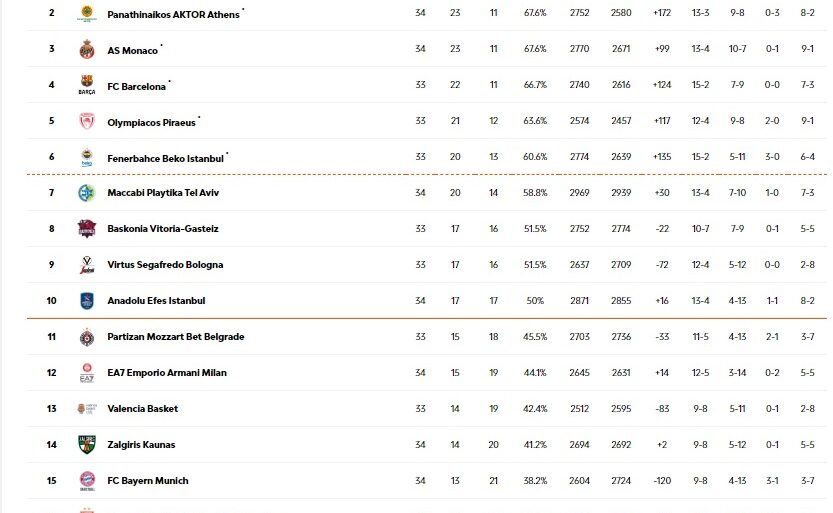Viewport: 833px width, 513px height.
Task: Click the Maccabi Playtika Tel Aviv name
Action: pos(171,193)
